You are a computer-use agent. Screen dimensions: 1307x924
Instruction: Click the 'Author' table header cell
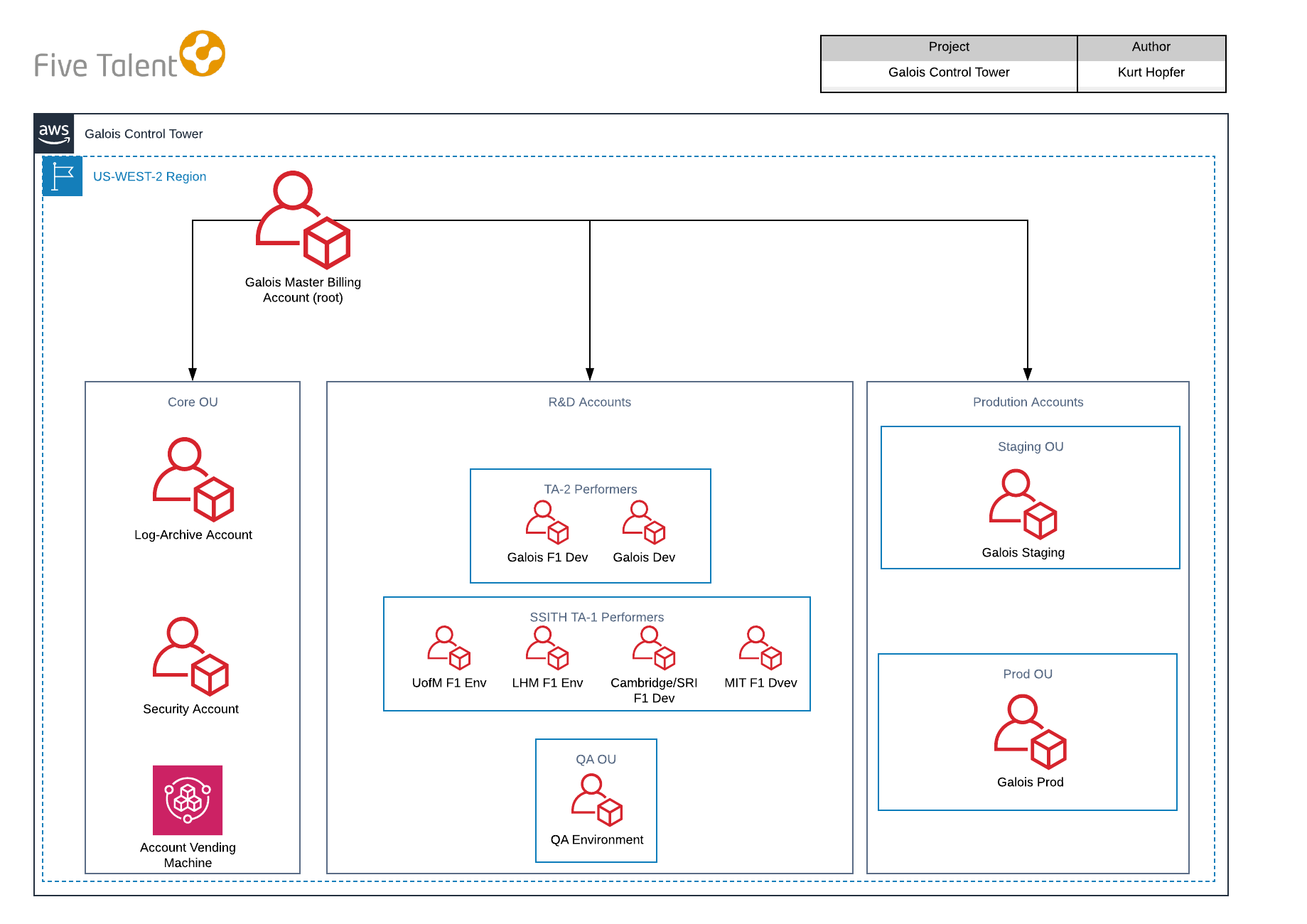[x=1151, y=48]
